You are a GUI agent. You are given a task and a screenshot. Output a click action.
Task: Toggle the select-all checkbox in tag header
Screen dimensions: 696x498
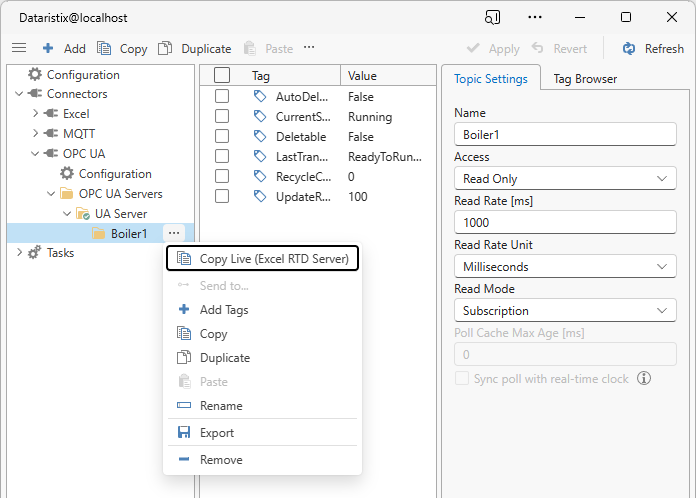pos(222,75)
